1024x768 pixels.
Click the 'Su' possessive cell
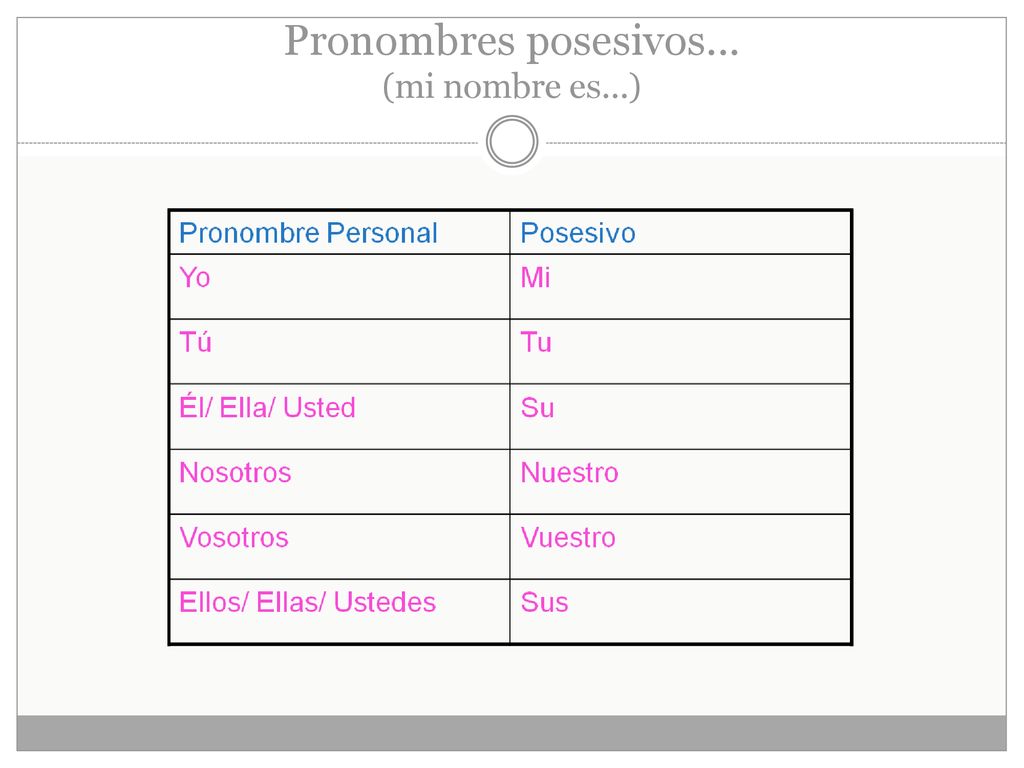point(680,417)
